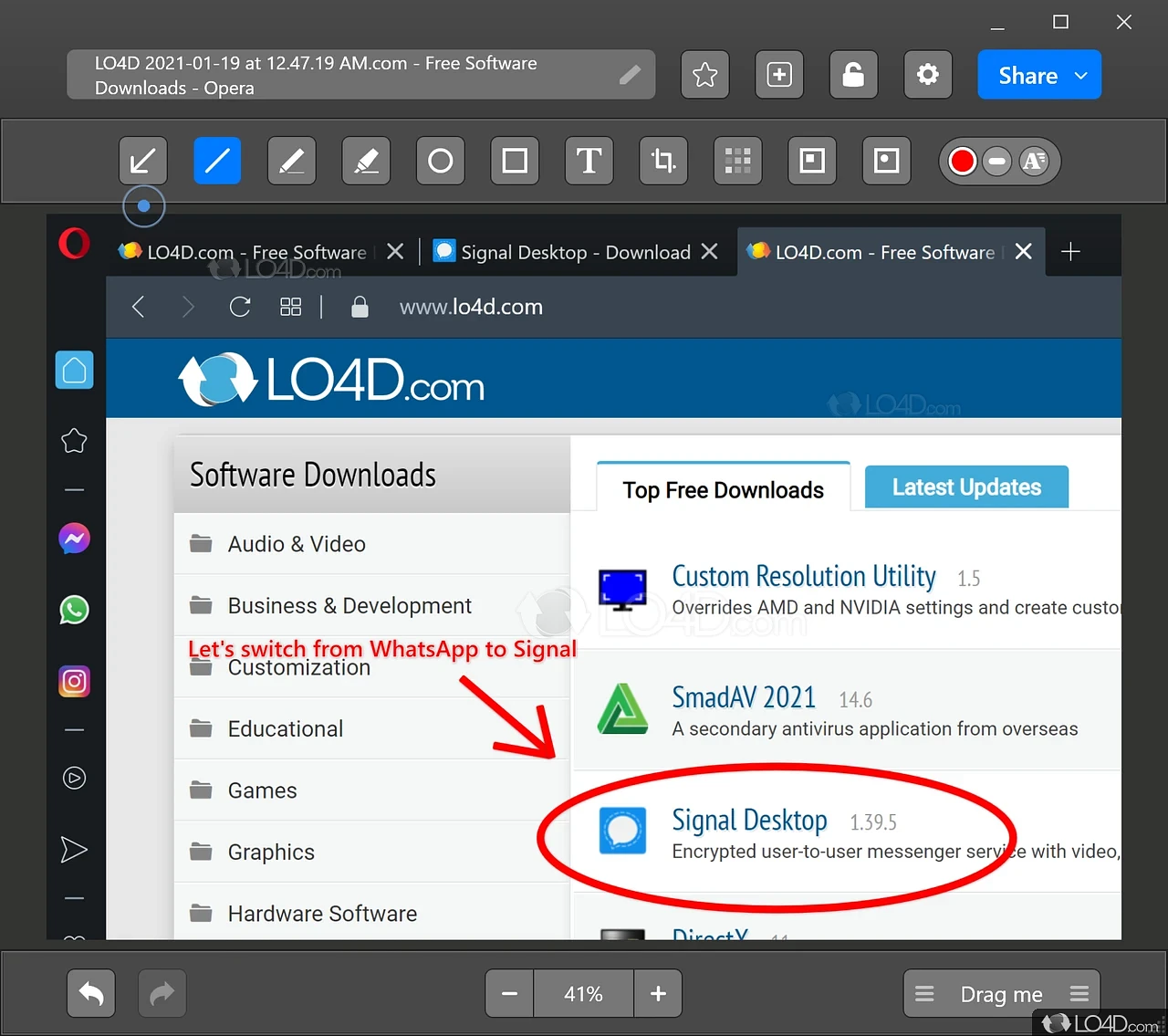Toggle favorite star for this capture
The width and height of the screenshot is (1168, 1036).
pyautogui.click(x=704, y=75)
